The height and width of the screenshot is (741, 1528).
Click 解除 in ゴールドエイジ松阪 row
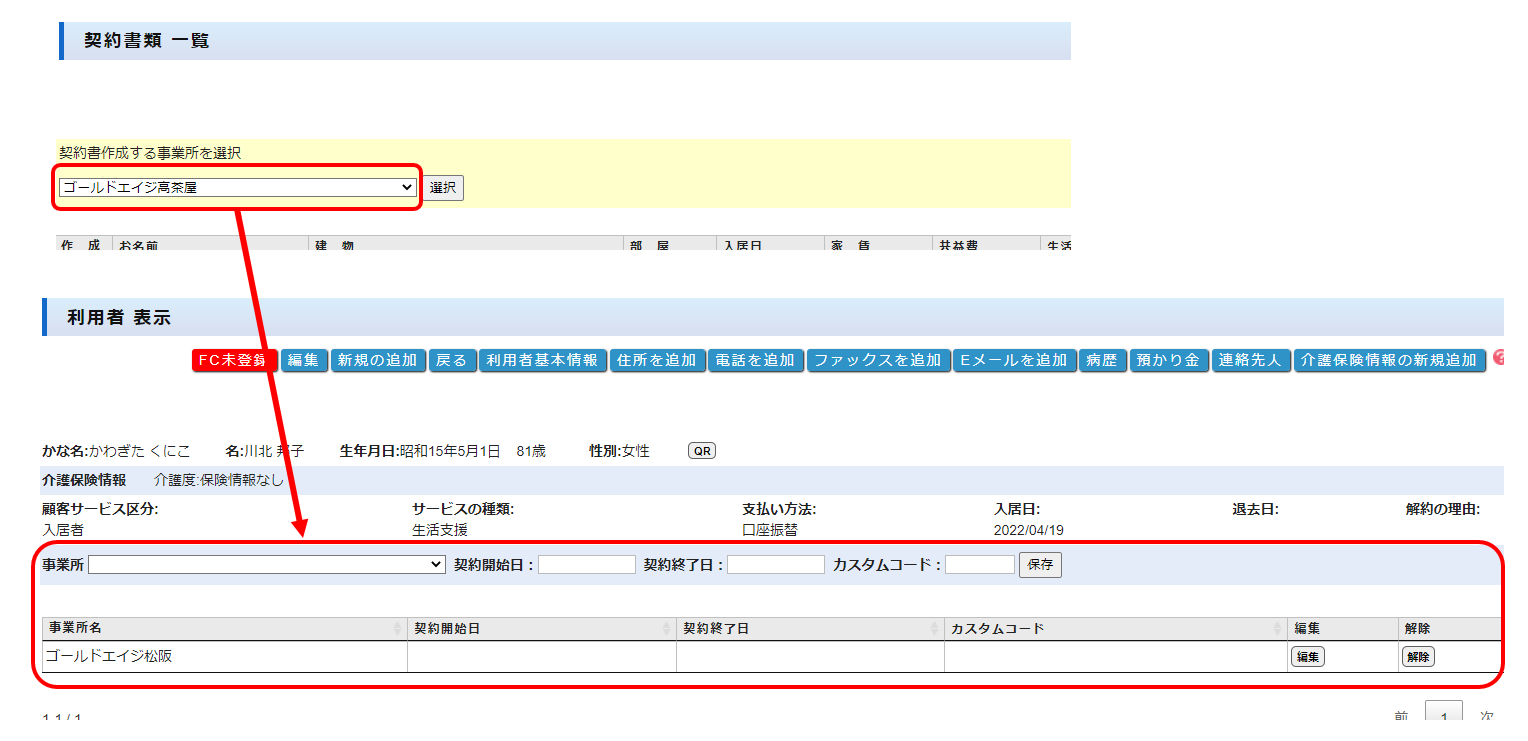[1417, 657]
